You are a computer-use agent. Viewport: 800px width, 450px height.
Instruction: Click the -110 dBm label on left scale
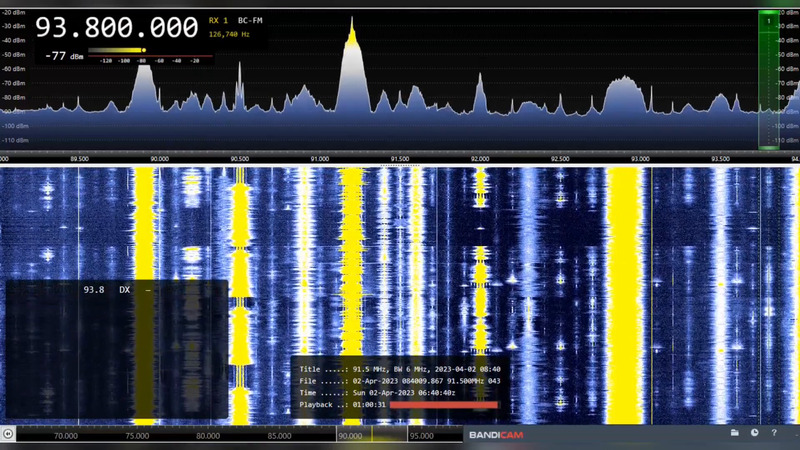coord(15,140)
